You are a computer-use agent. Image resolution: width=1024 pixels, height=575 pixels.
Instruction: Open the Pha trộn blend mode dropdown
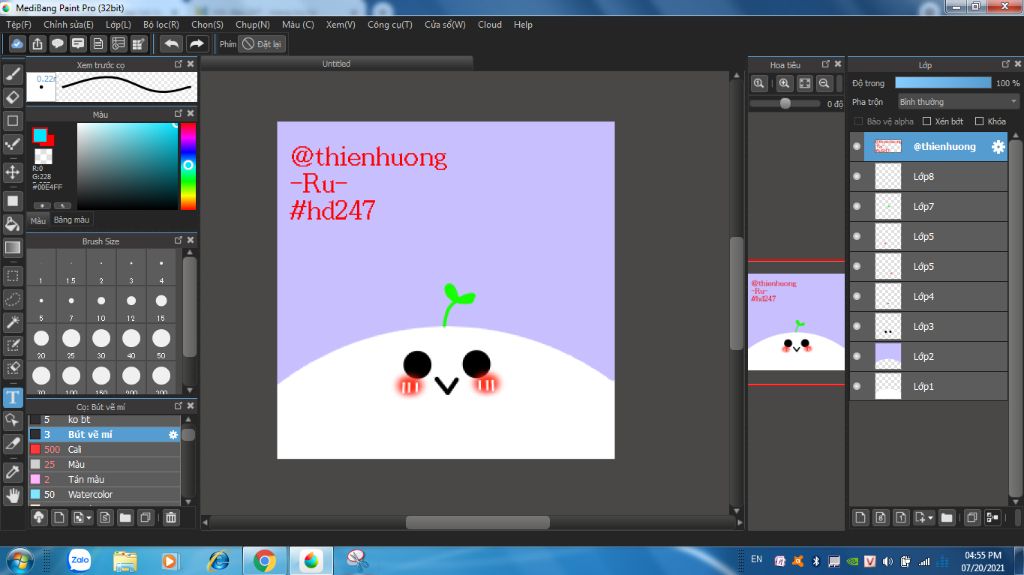(x=957, y=102)
